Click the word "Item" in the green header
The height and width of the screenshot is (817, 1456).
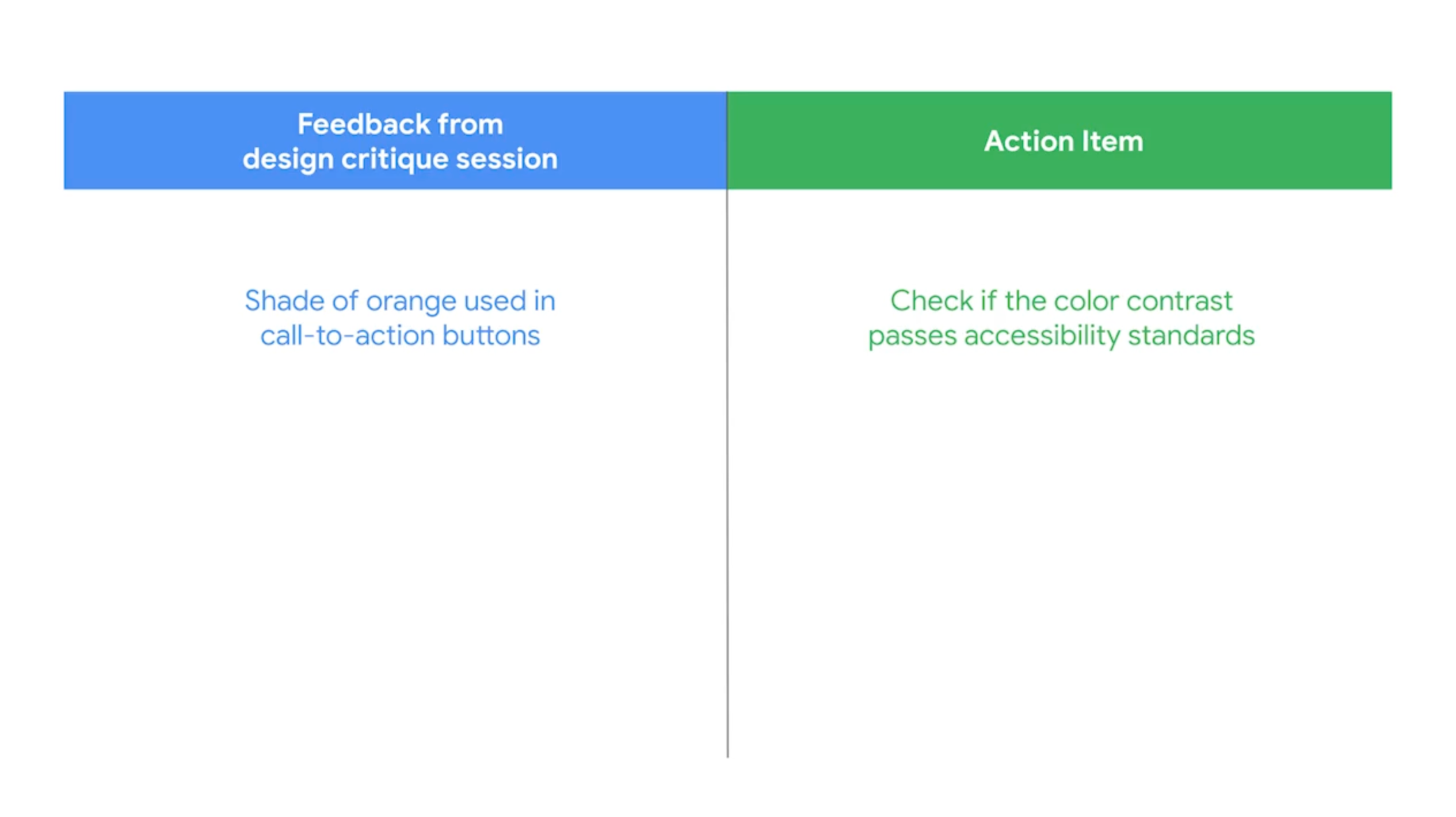click(1112, 142)
